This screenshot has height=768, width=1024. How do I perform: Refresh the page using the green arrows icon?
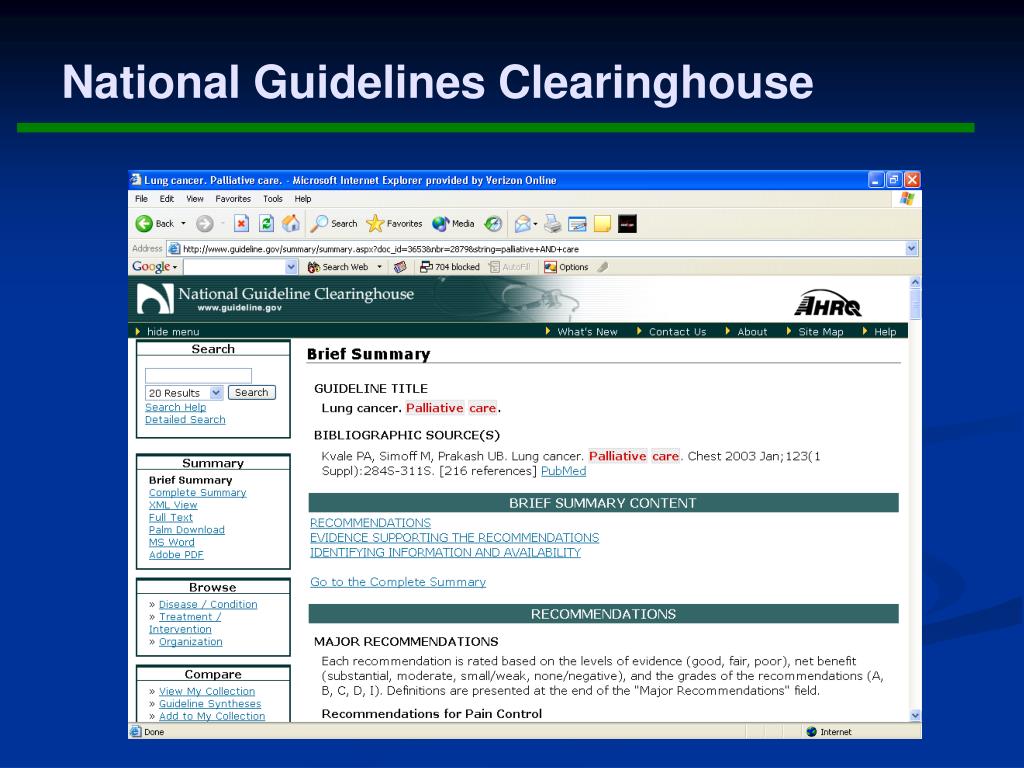point(266,224)
